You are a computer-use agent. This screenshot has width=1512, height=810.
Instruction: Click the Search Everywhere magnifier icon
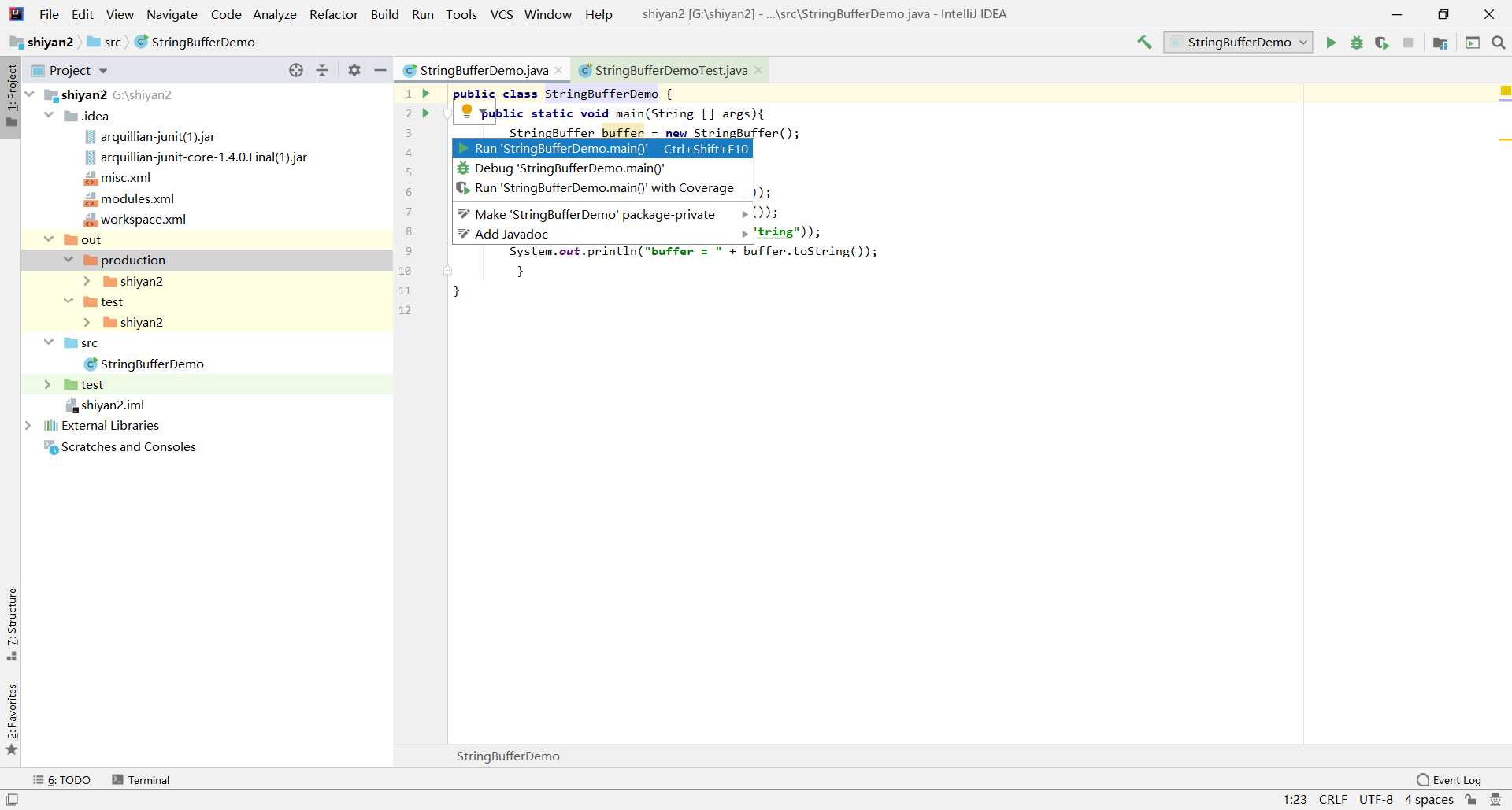point(1498,43)
